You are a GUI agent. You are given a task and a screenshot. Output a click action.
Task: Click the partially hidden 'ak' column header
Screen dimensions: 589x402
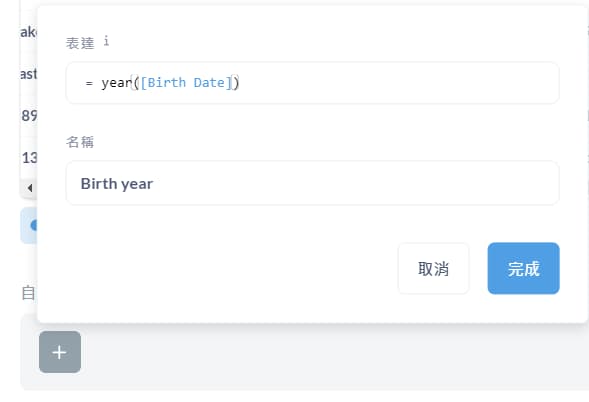click(x=29, y=32)
